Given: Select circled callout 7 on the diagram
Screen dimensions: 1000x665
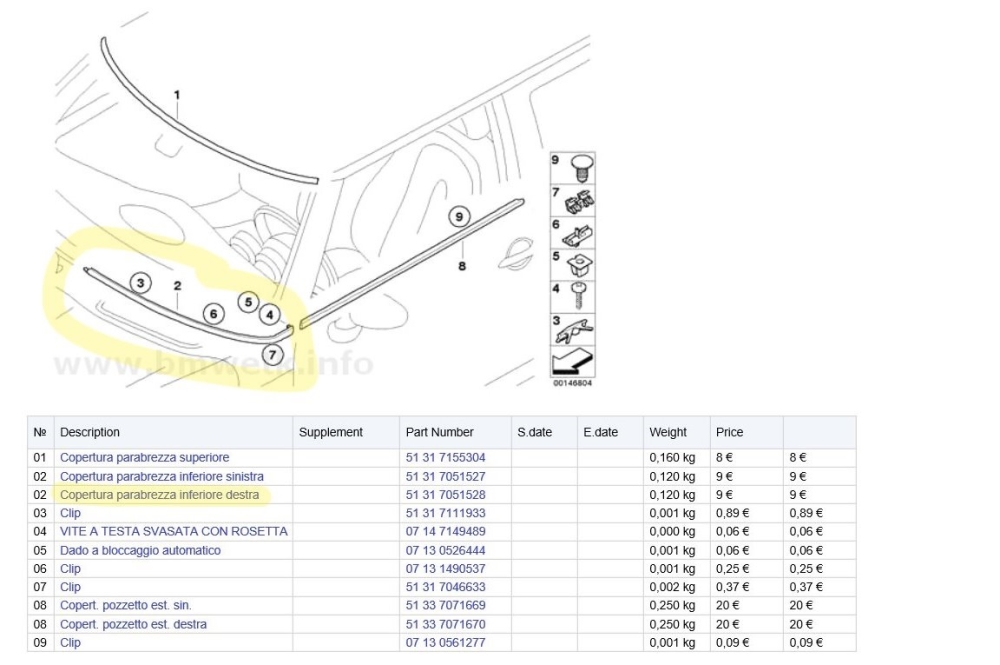Looking at the screenshot, I should click(x=272, y=354).
